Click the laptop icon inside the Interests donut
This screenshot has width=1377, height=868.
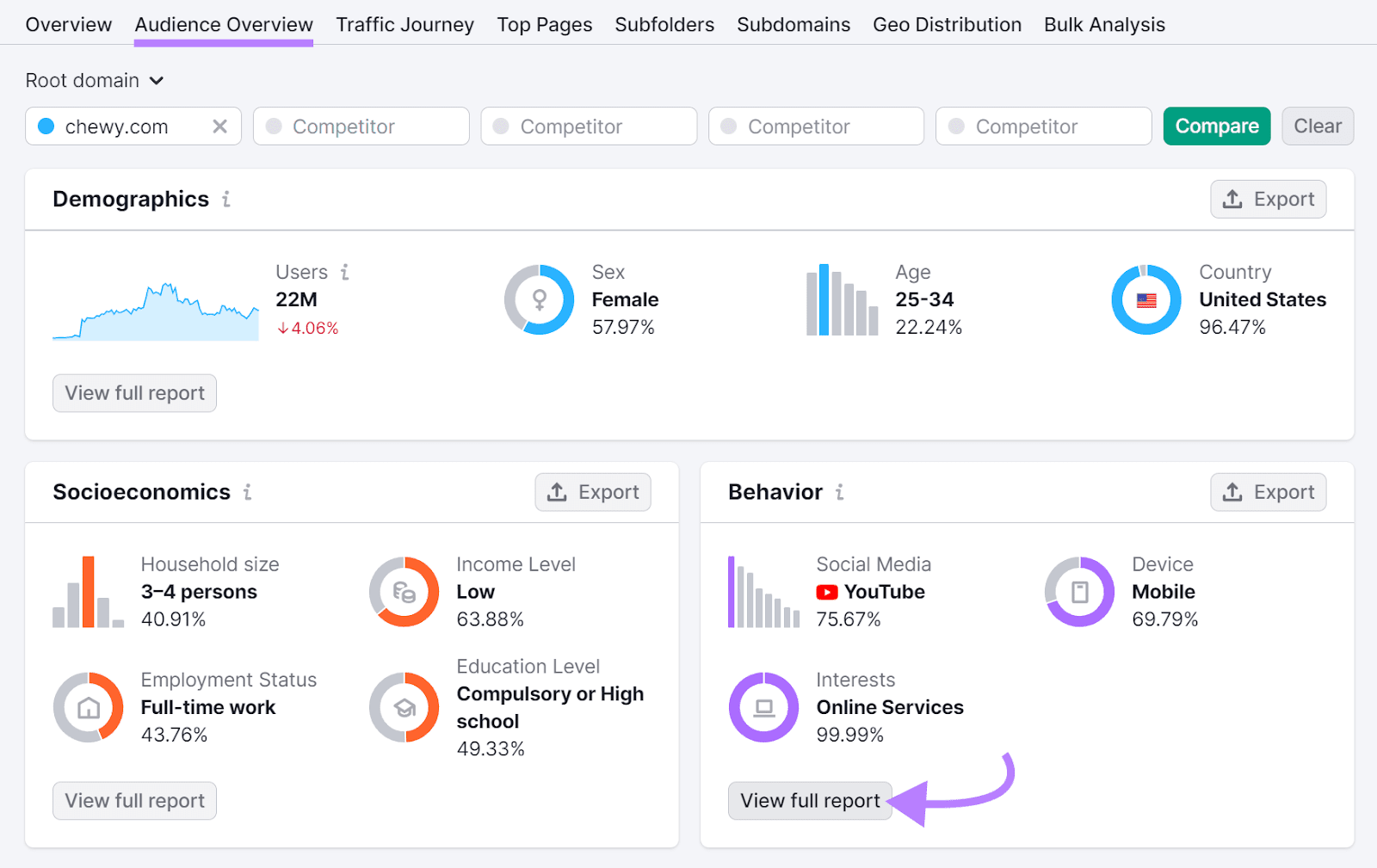[763, 707]
